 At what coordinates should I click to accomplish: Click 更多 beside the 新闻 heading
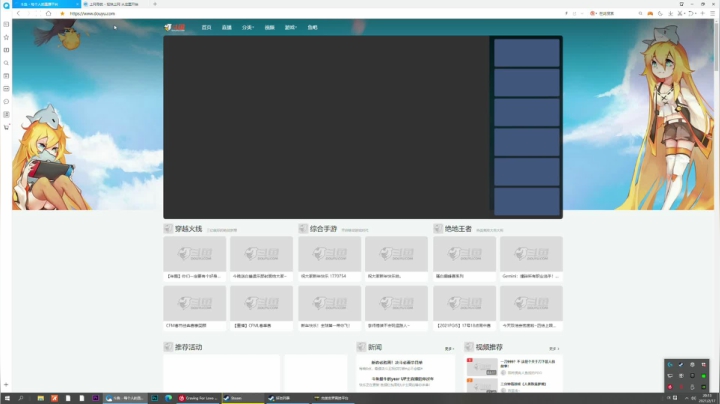(x=449, y=349)
